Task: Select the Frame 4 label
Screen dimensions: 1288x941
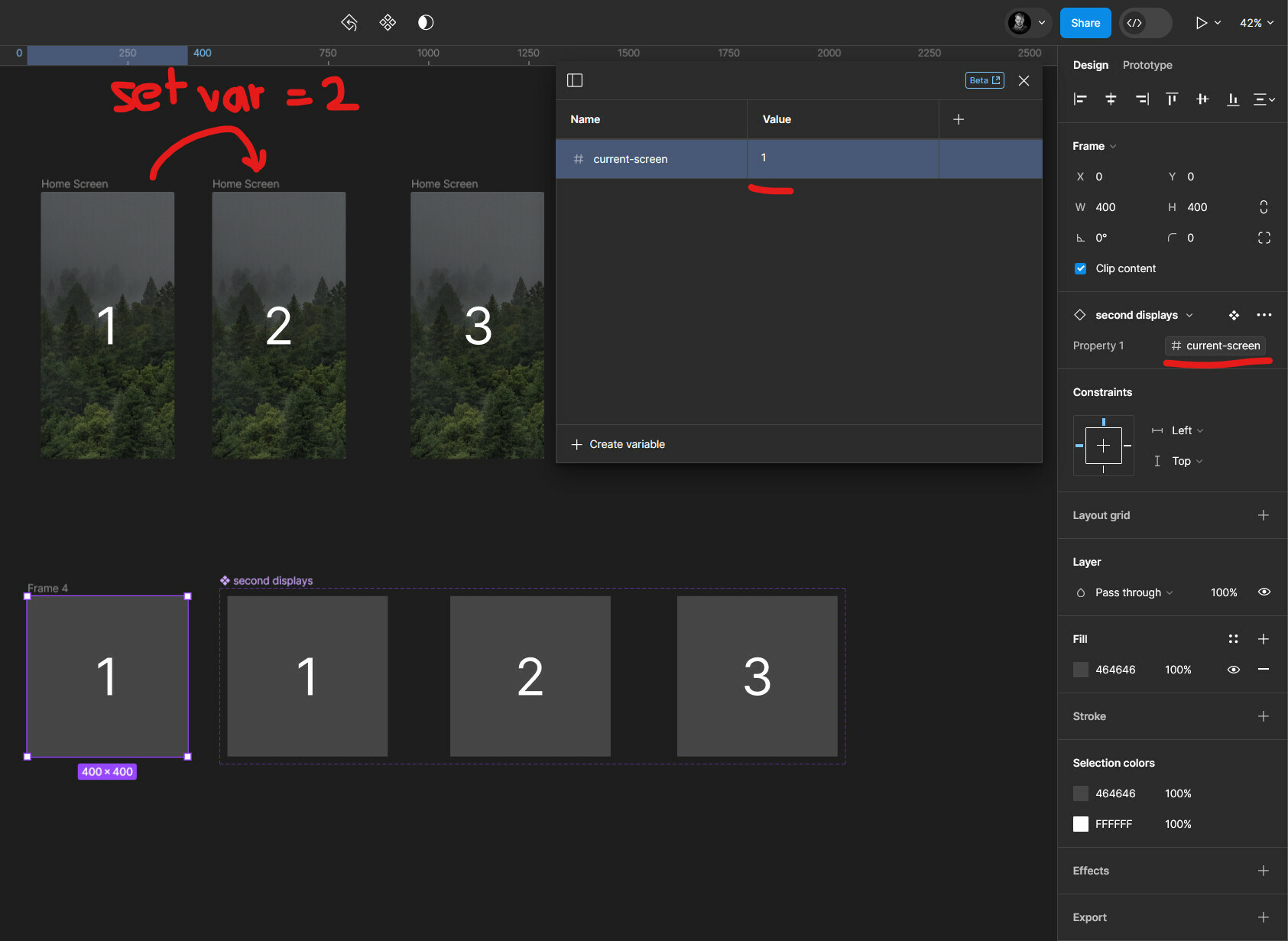Action: (47, 588)
